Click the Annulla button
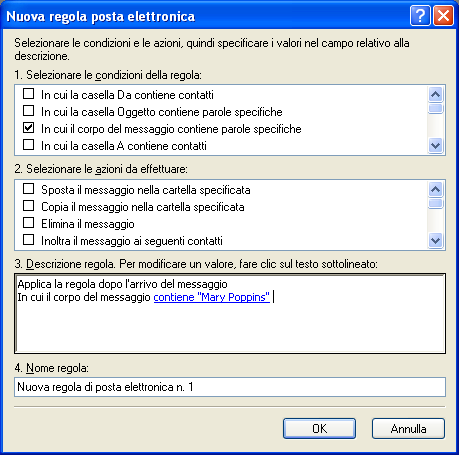Viewport: 459px width, 455px height. [408, 429]
